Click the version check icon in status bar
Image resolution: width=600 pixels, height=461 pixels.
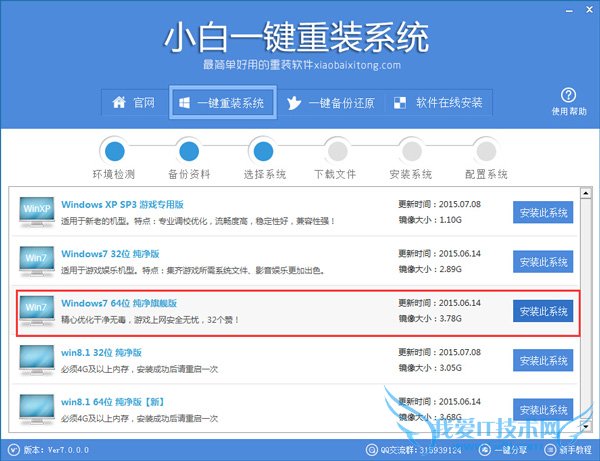pos(13,450)
